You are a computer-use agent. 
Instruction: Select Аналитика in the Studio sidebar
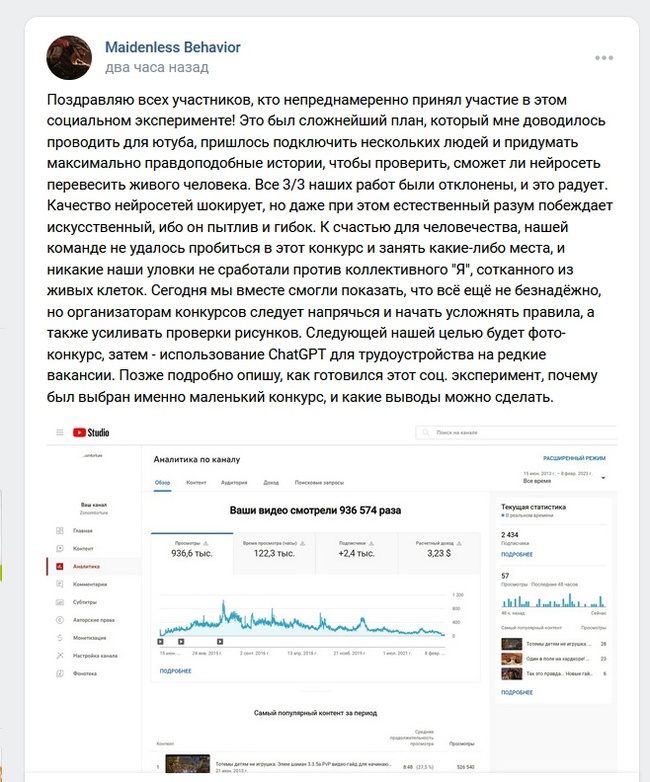[x=88, y=566]
